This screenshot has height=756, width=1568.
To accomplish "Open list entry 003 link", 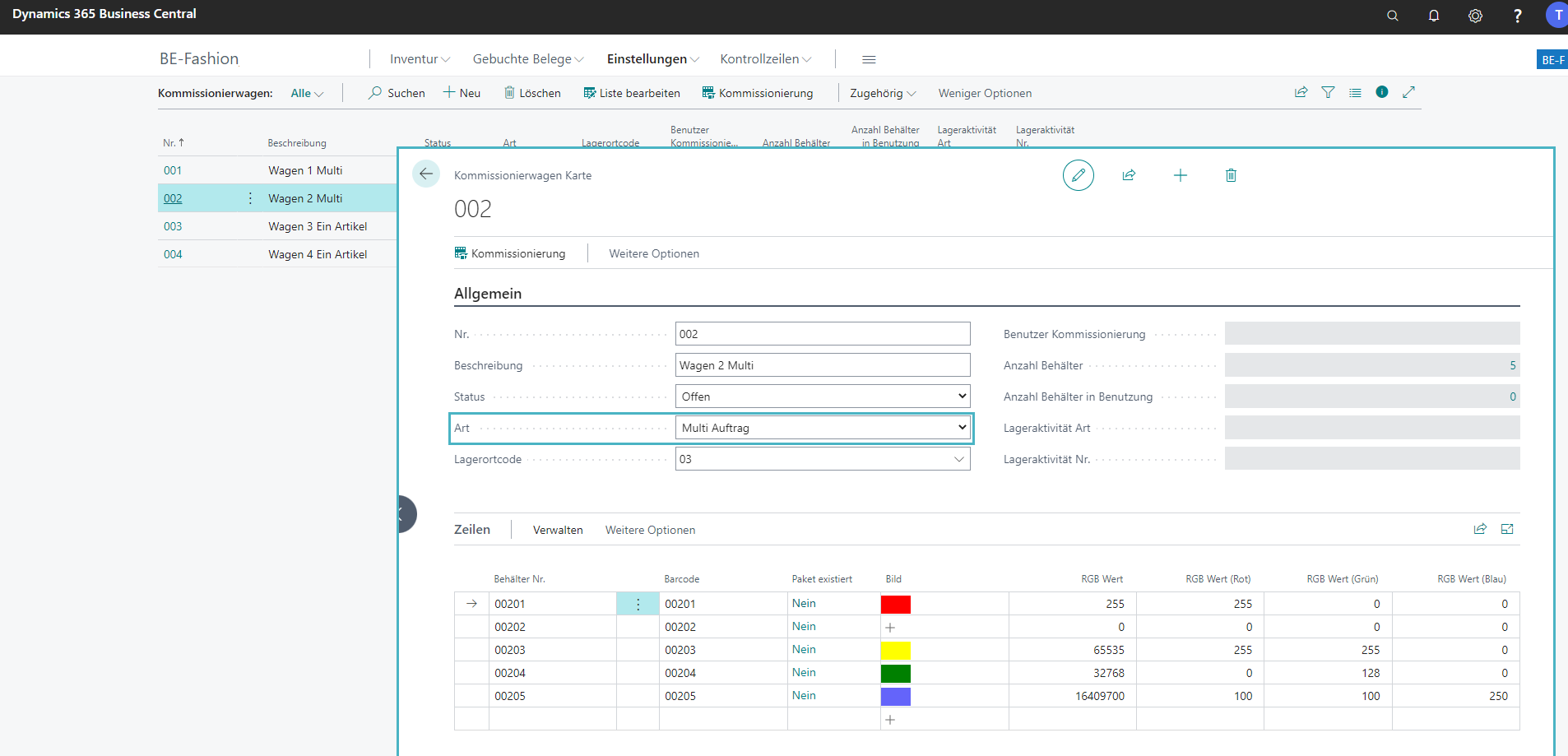I will (173, 226).
